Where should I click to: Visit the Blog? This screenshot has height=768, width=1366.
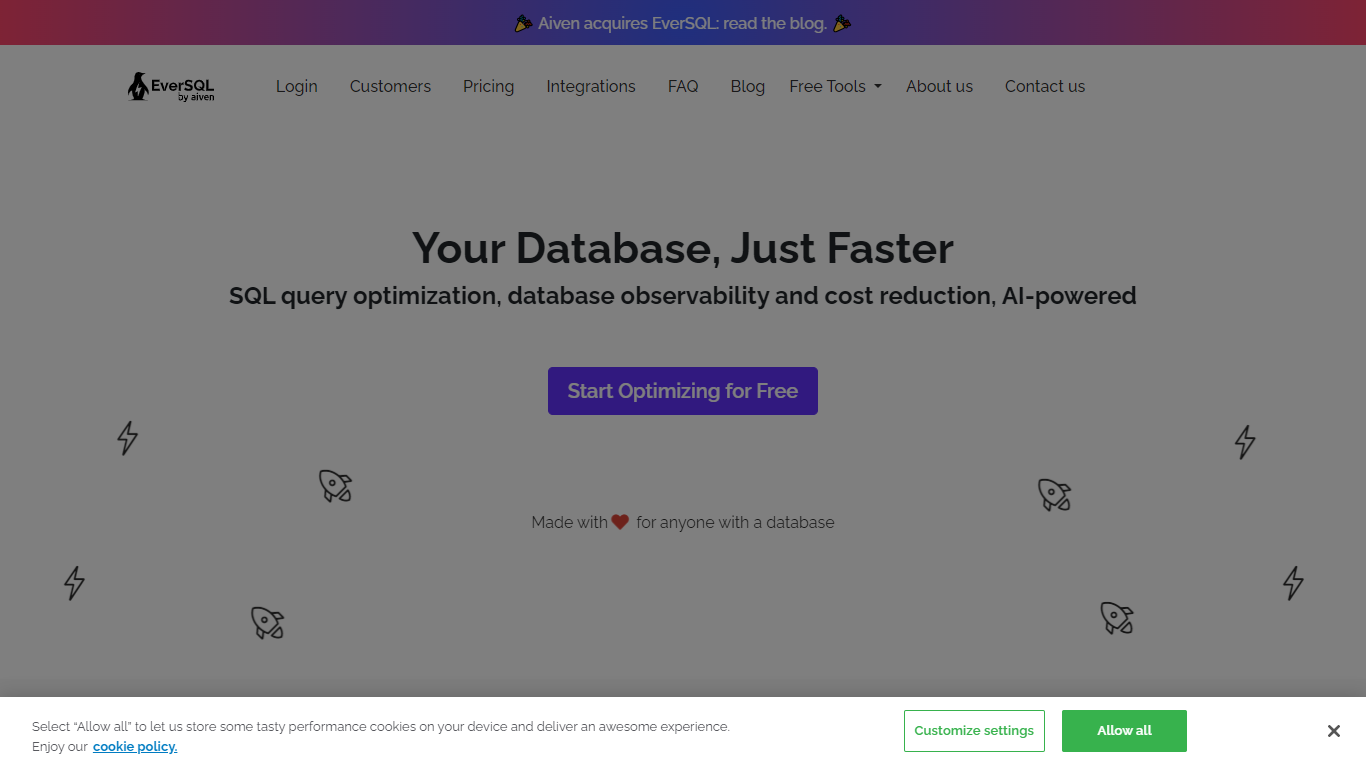747,86
